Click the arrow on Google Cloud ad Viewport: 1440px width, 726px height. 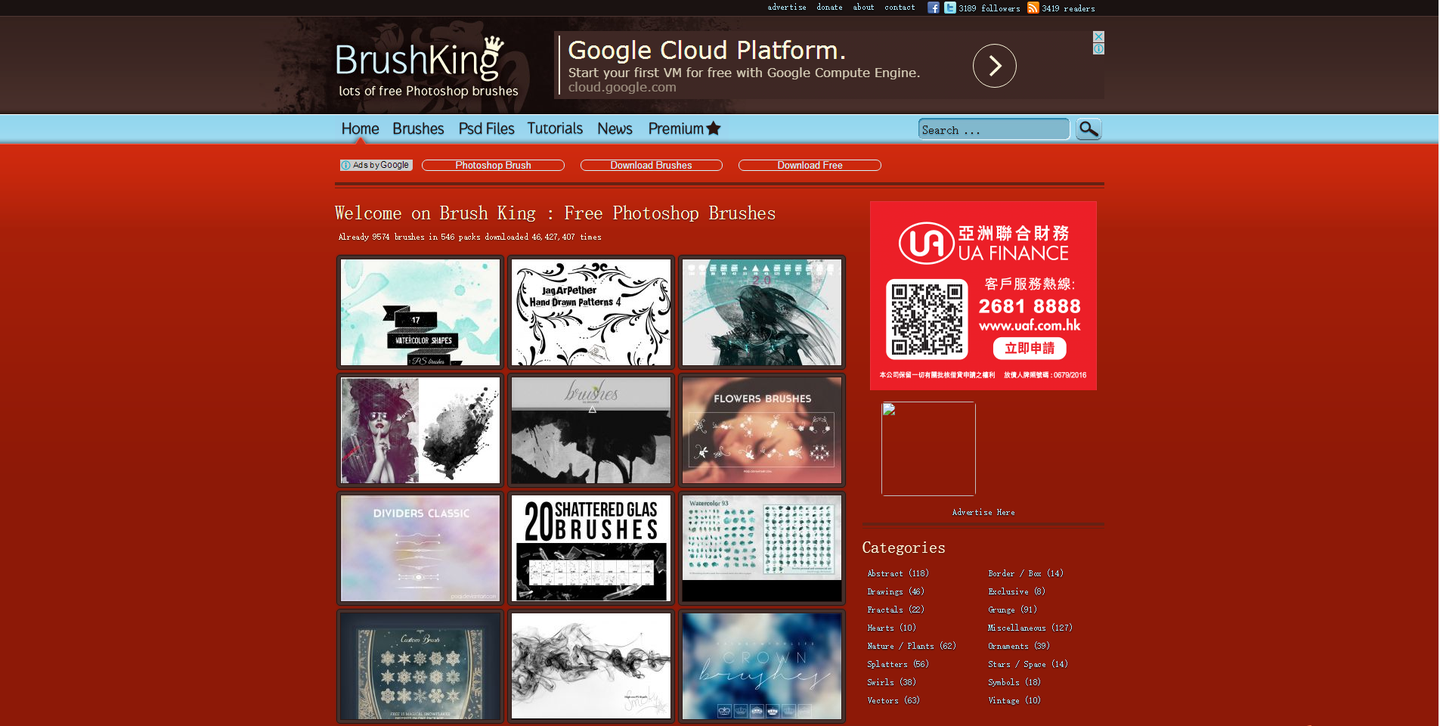(995, 66)
